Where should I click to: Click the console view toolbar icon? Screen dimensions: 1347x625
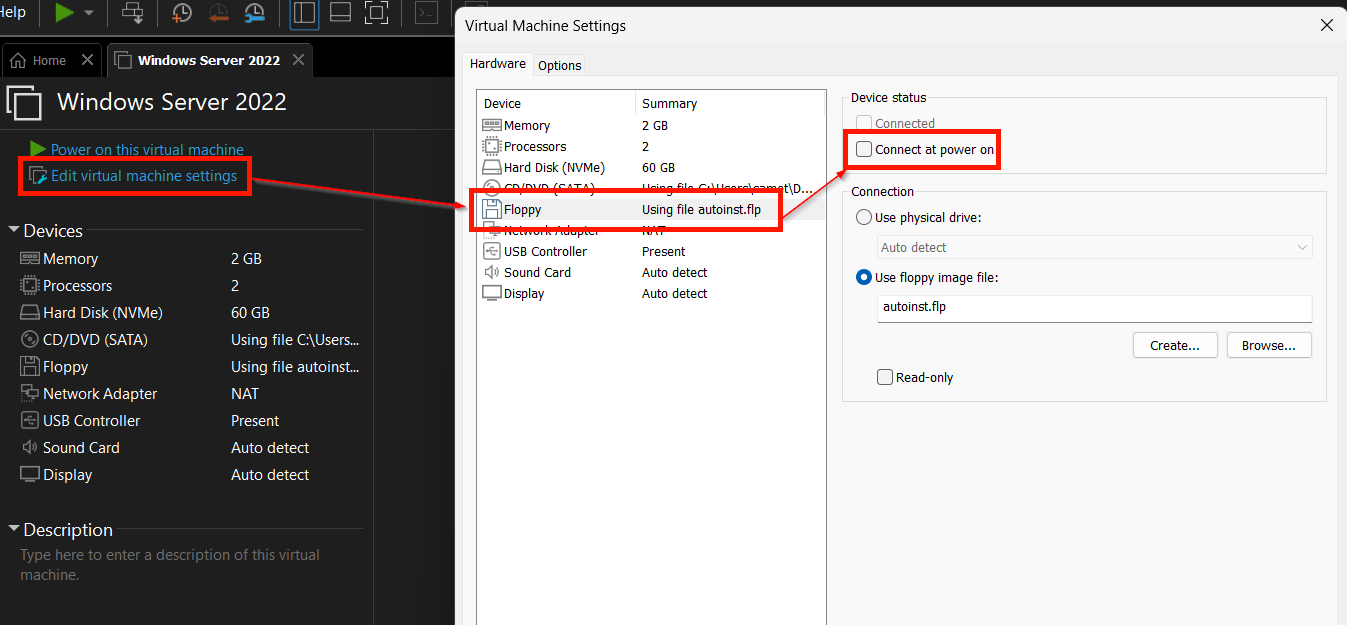coord(427,12)
